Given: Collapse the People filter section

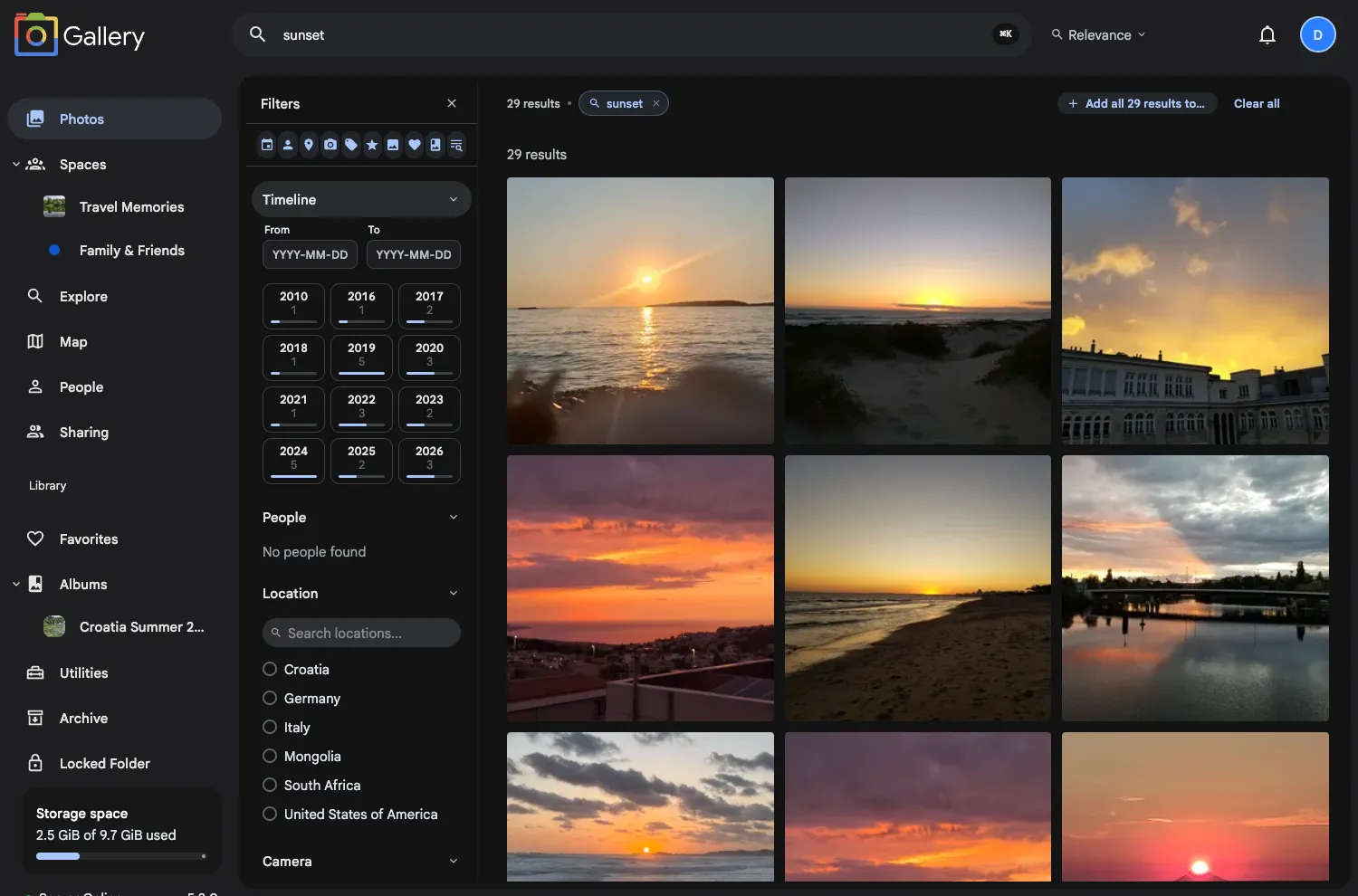Looking at the screenshot, I should point(454,517).
